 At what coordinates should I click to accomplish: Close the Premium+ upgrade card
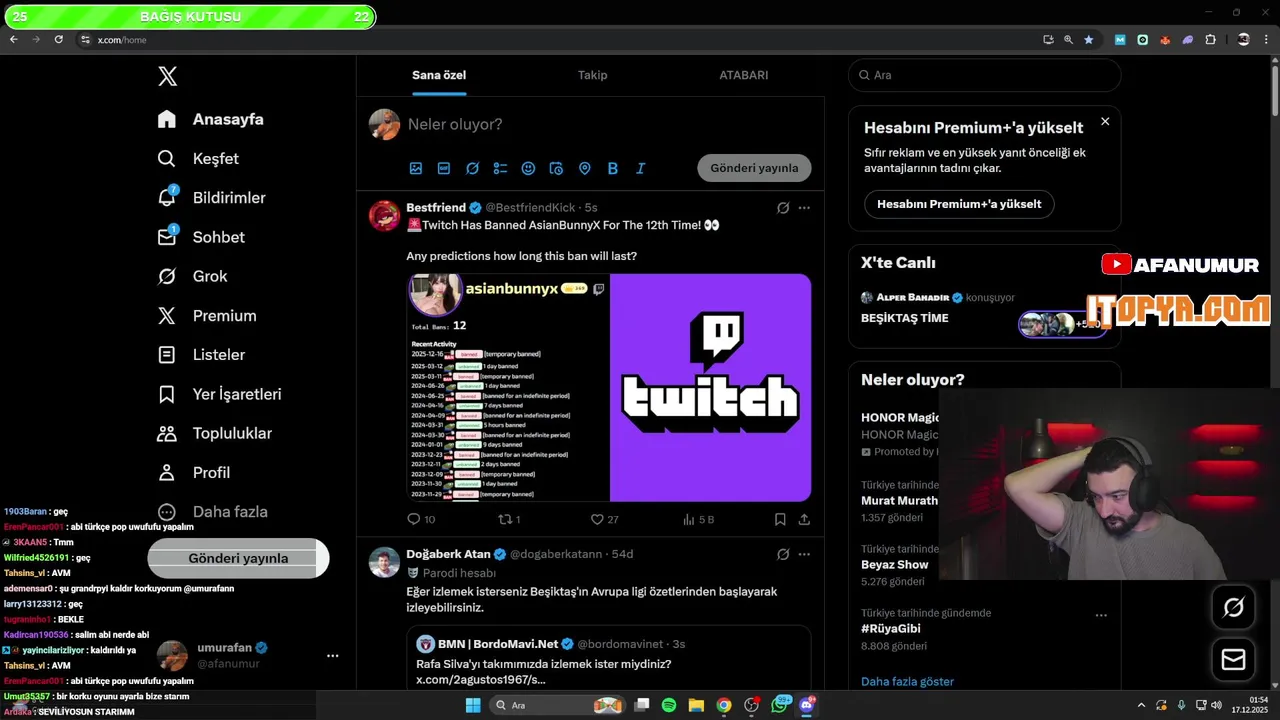1105,121
